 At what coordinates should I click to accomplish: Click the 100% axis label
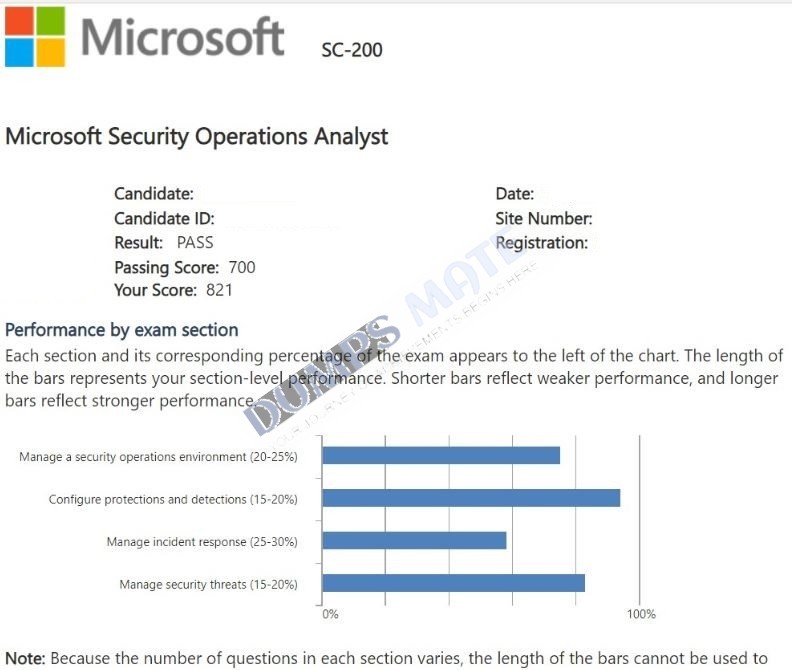pyautogui.click(x=641, y=614)
